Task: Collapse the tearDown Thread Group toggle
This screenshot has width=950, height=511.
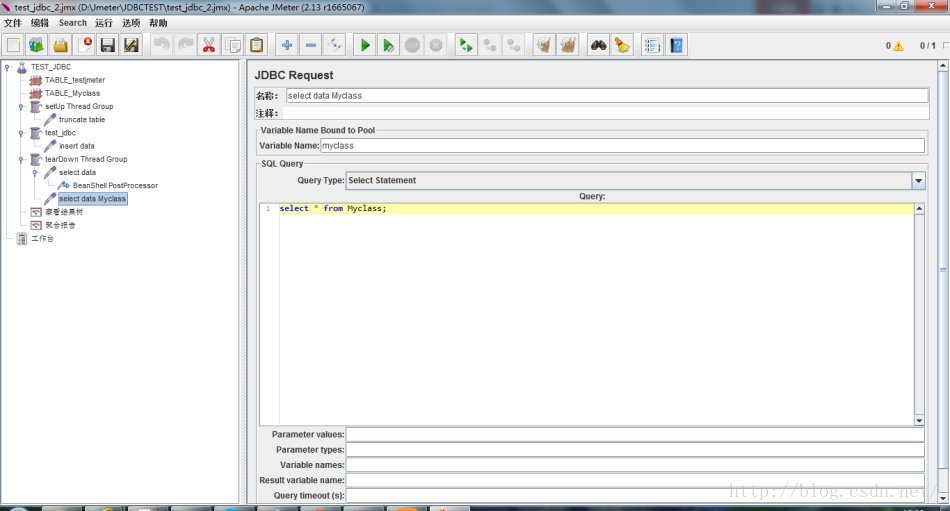Action: tap(21, 159)
